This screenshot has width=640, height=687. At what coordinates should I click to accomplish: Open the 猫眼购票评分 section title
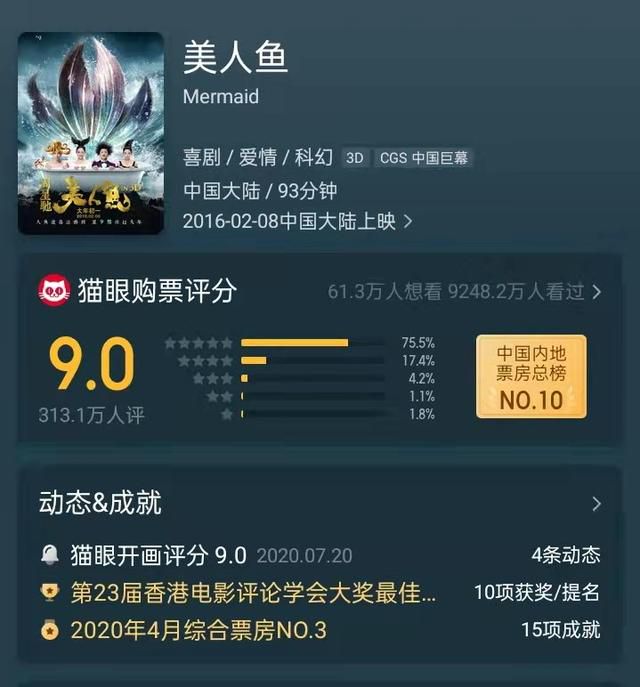pos(157,290)
